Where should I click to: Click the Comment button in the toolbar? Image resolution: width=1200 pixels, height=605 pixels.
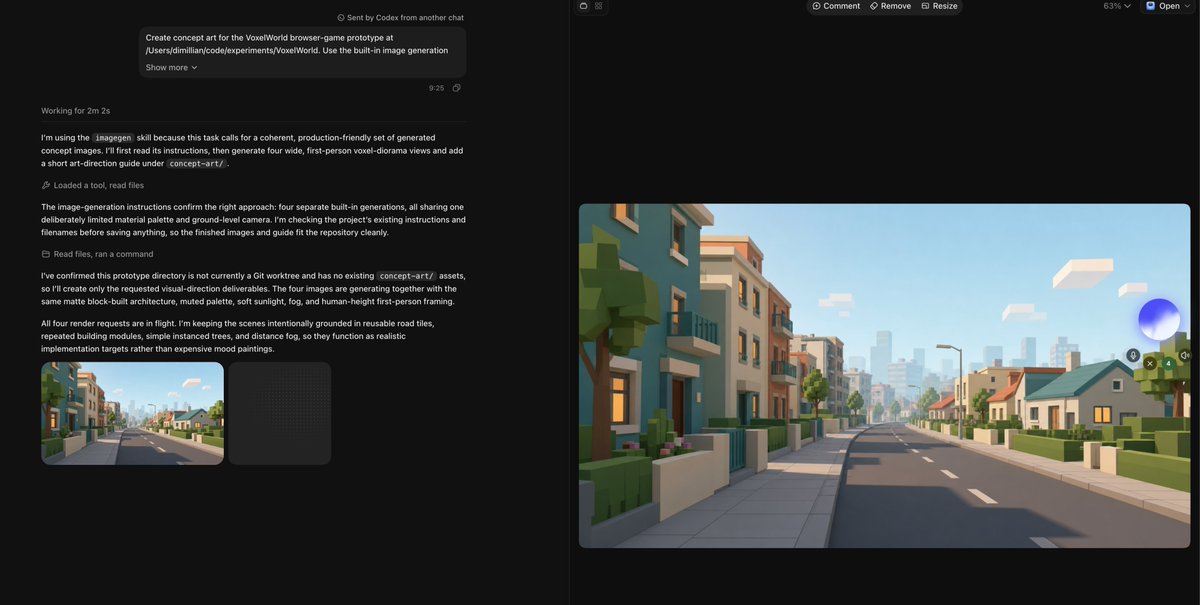click(836, 6)
